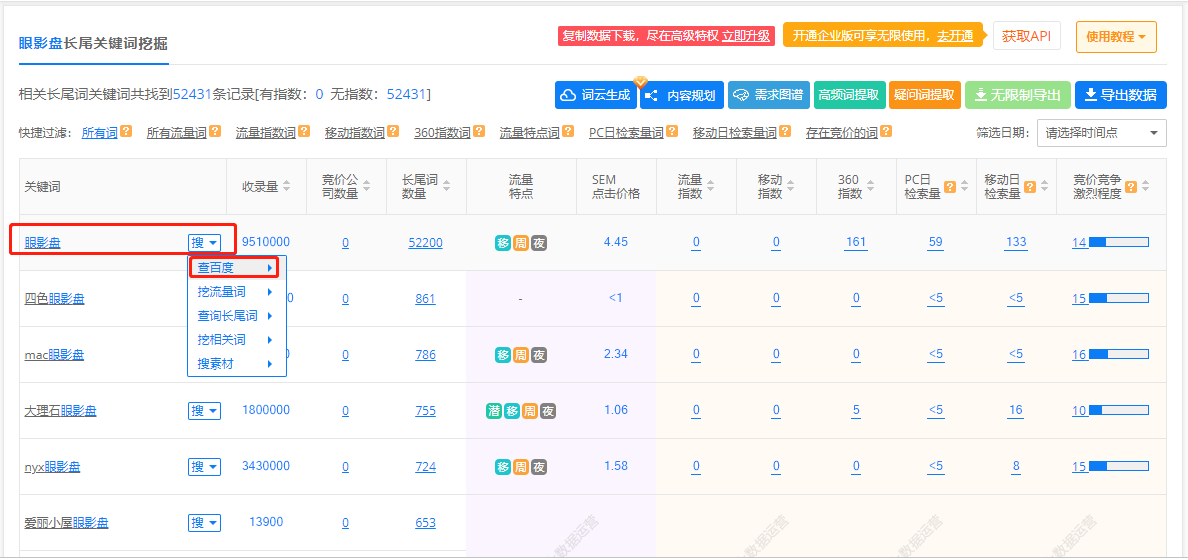Click the 导出数据 button
The width and height of the screenshot is (1188, 560).
pos(1121,95)
